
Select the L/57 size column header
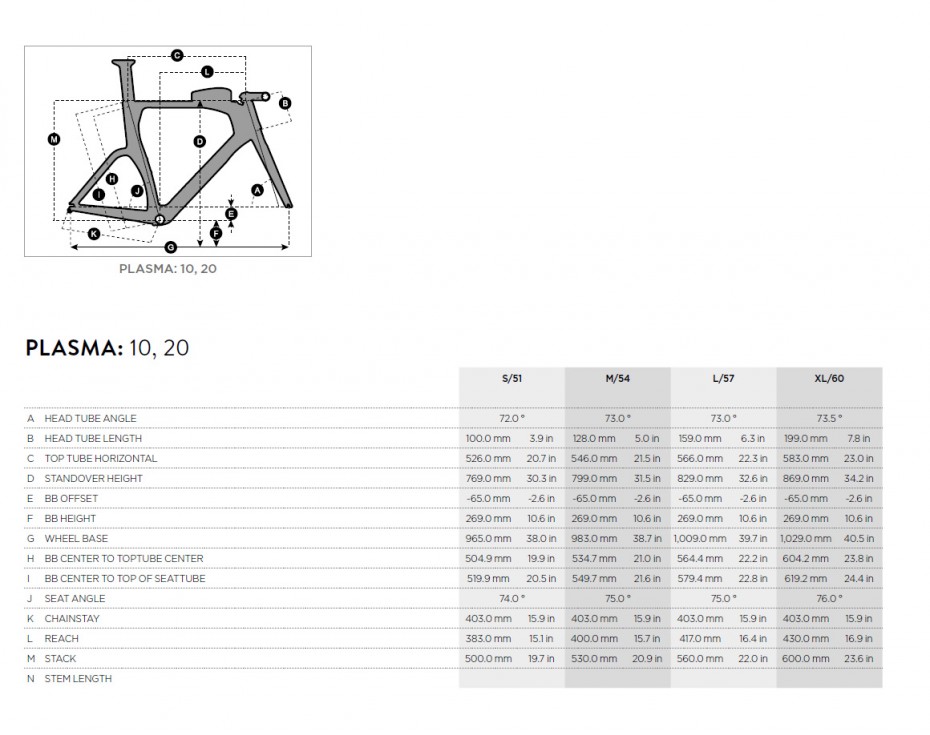tap(723, 378)
